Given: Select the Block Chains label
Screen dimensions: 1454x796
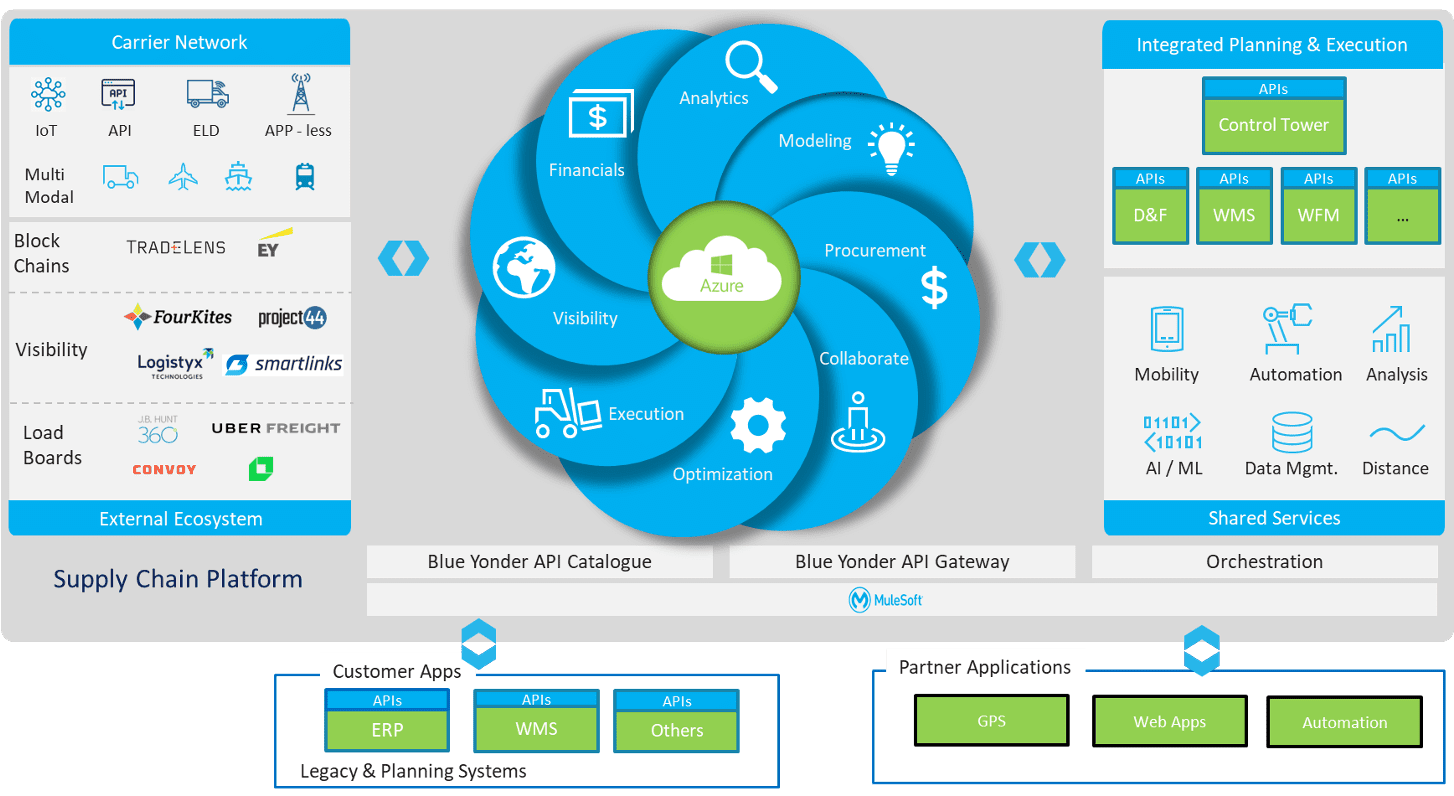Looking at the screenshot, I should (x=42, y=253).
